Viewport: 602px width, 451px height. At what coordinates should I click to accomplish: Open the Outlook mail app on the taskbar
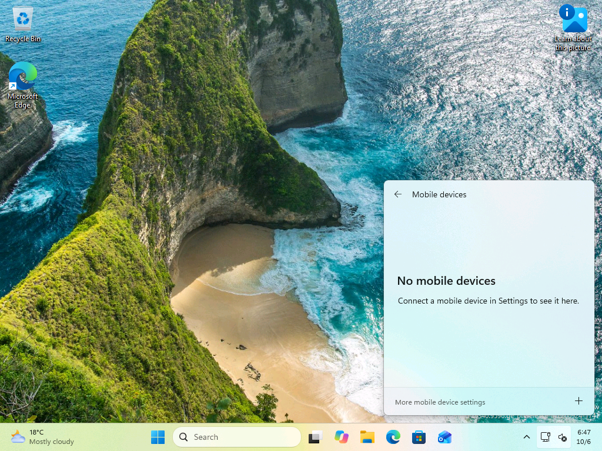pyautogui.click(x=445, y=437)
